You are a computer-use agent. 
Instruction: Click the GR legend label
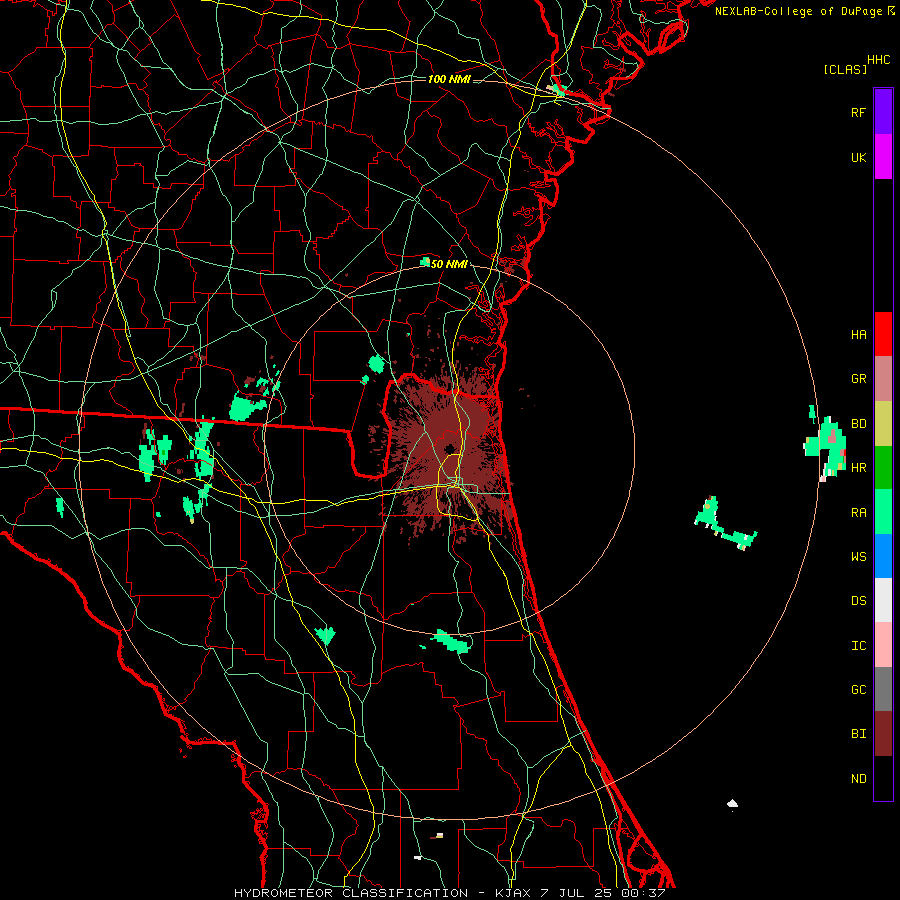(858, 379)
